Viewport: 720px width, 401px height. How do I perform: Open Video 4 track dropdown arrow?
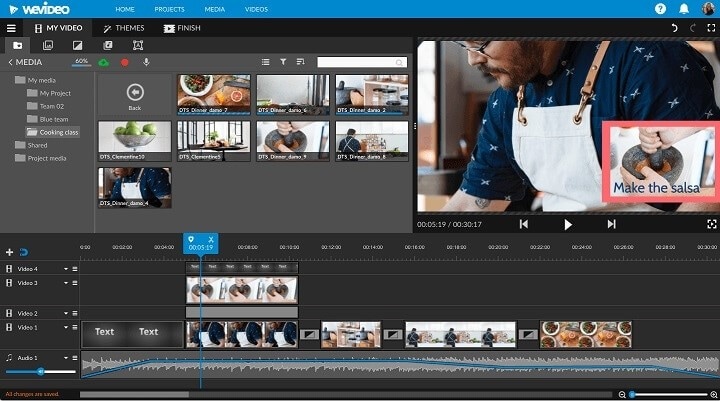(x=66, y=269)
